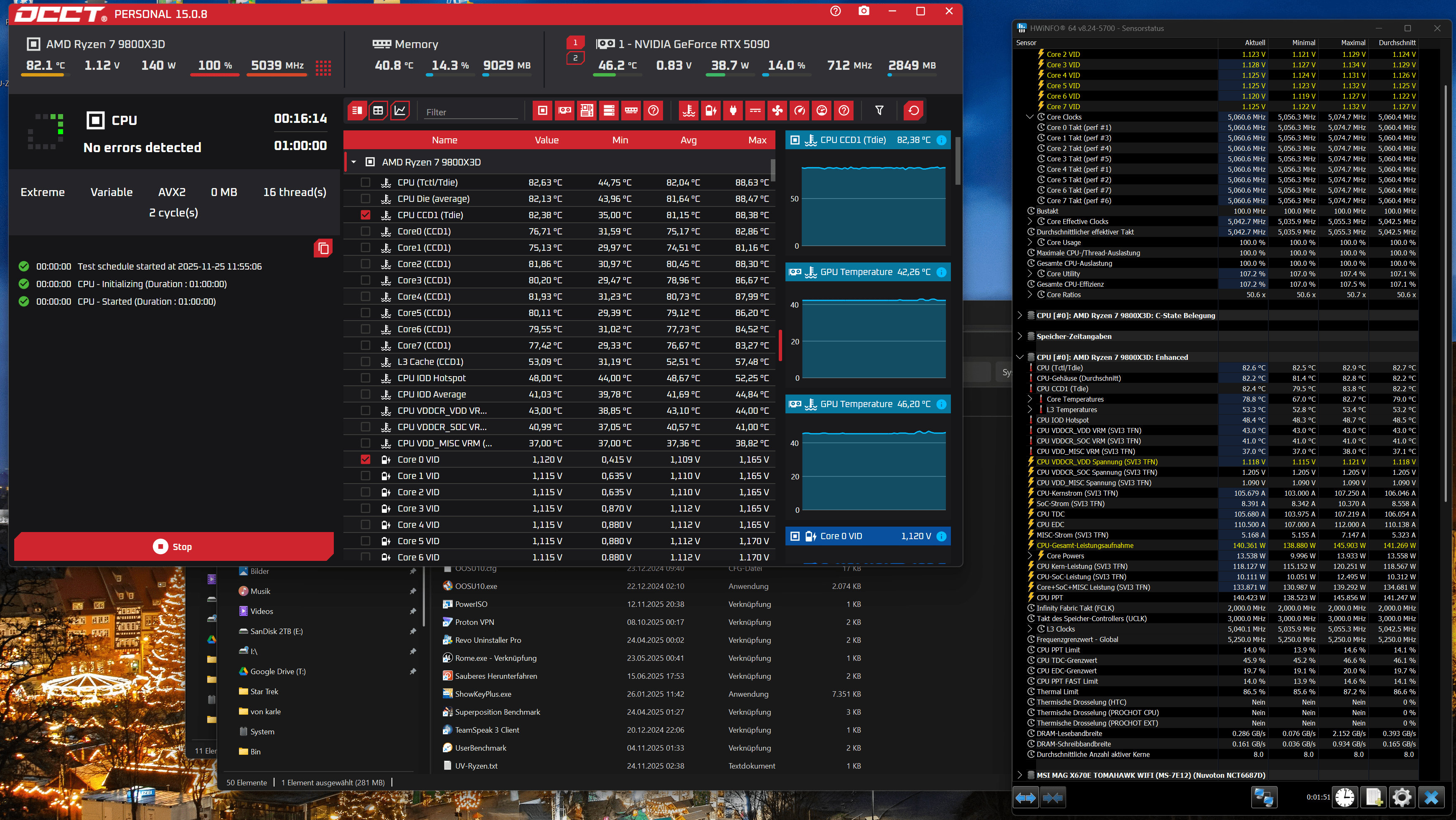Expand the Core Usage section in HWiNFO
The image size is (1456, 820).
pyautogui.click(x=1030, y=242)
